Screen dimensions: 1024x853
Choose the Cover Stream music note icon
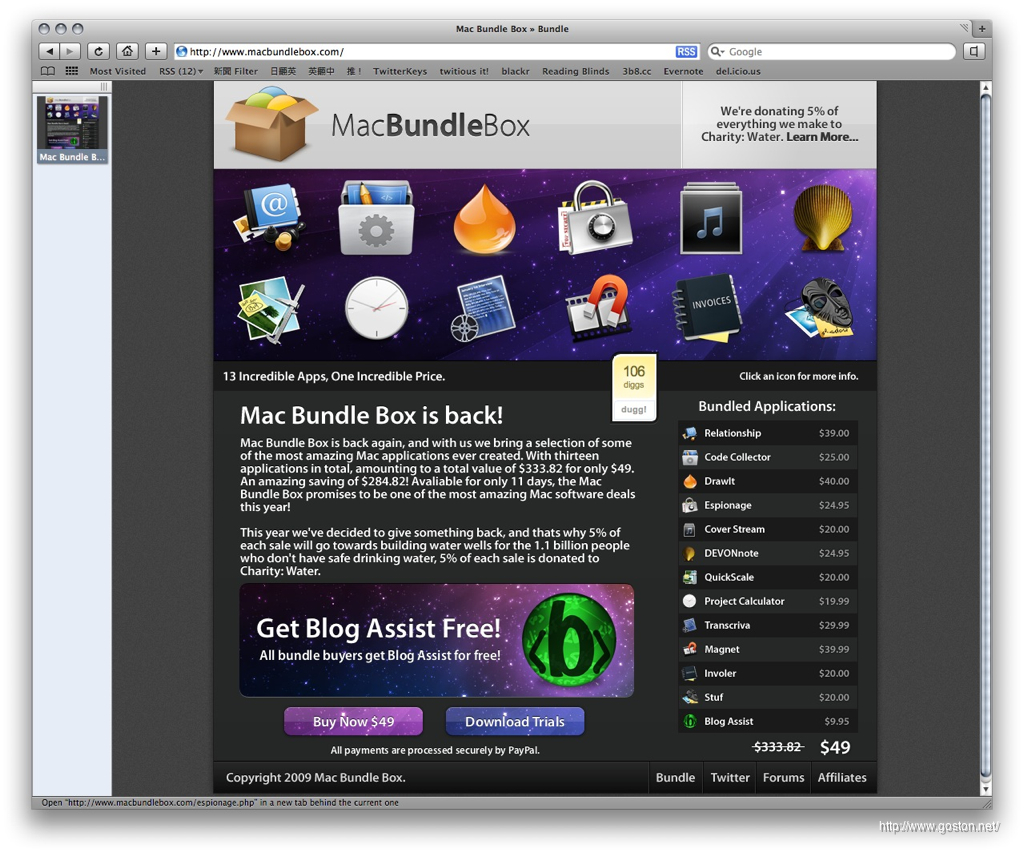(711, 219)
